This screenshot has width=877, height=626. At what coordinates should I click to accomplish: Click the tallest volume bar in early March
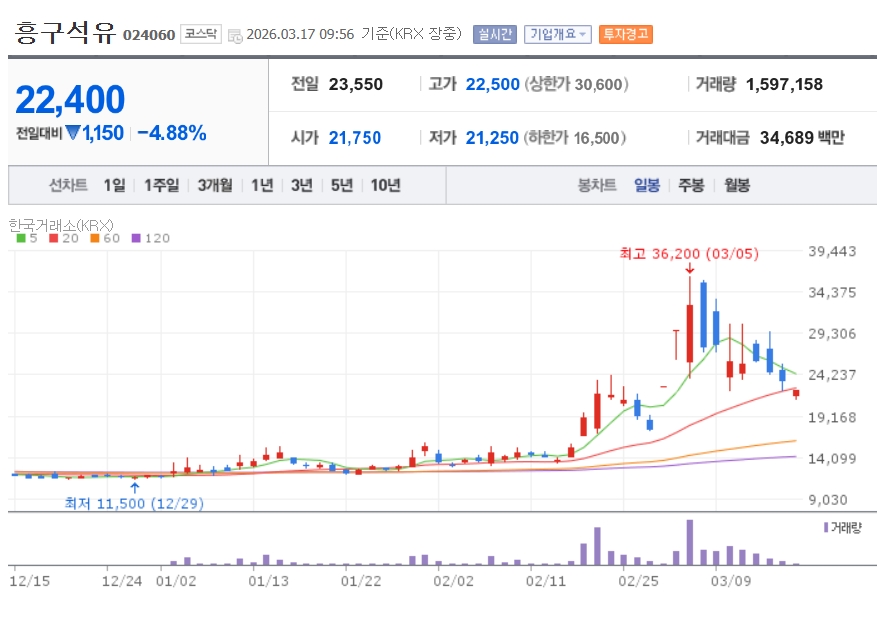coord(690,542)
